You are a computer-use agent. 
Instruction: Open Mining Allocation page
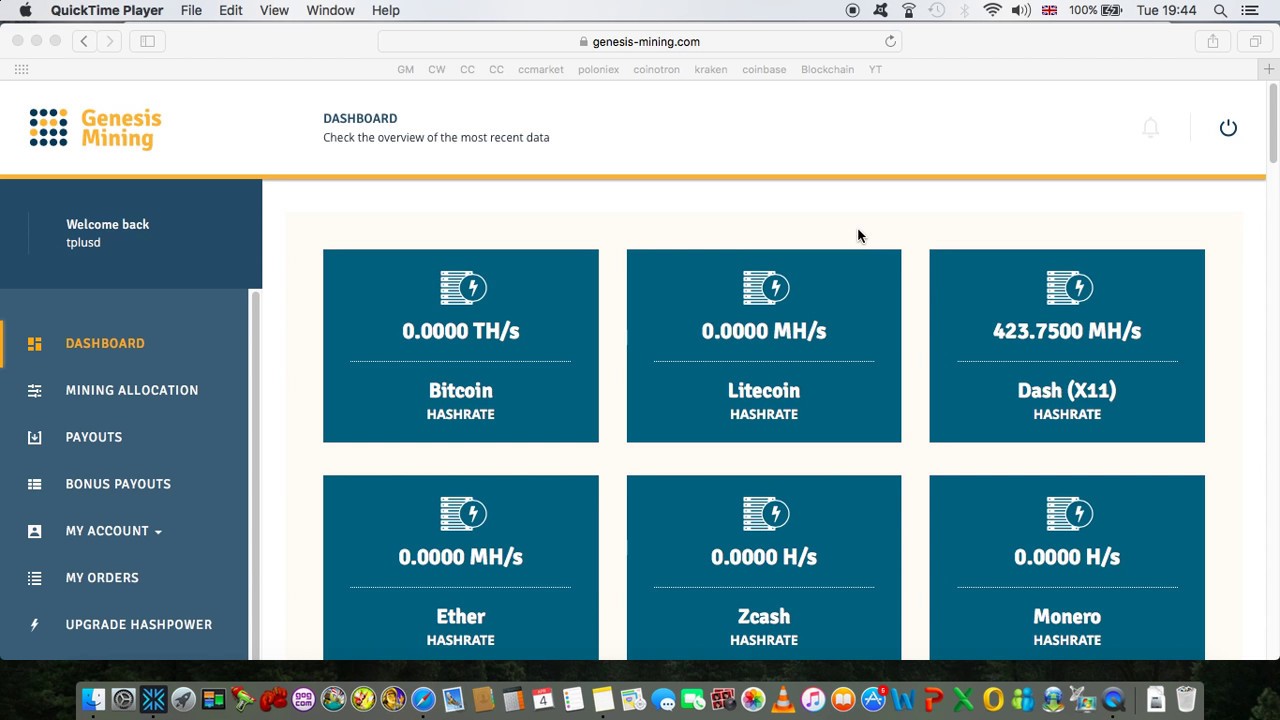tap(132, 390)
